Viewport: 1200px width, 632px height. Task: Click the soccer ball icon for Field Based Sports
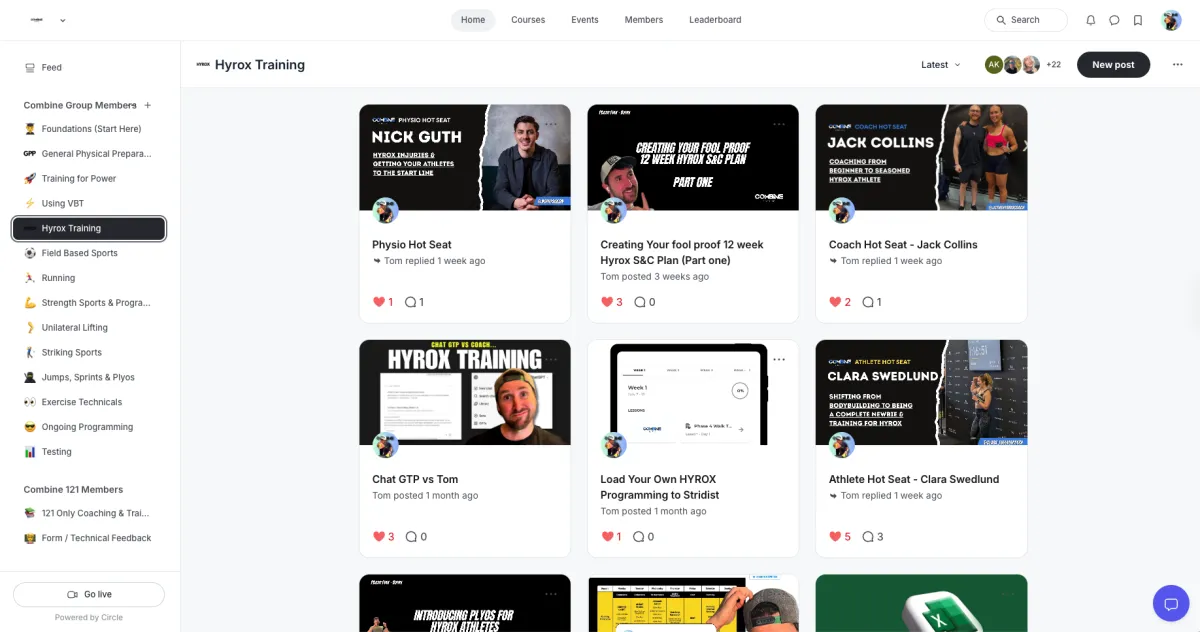[30, 254]
